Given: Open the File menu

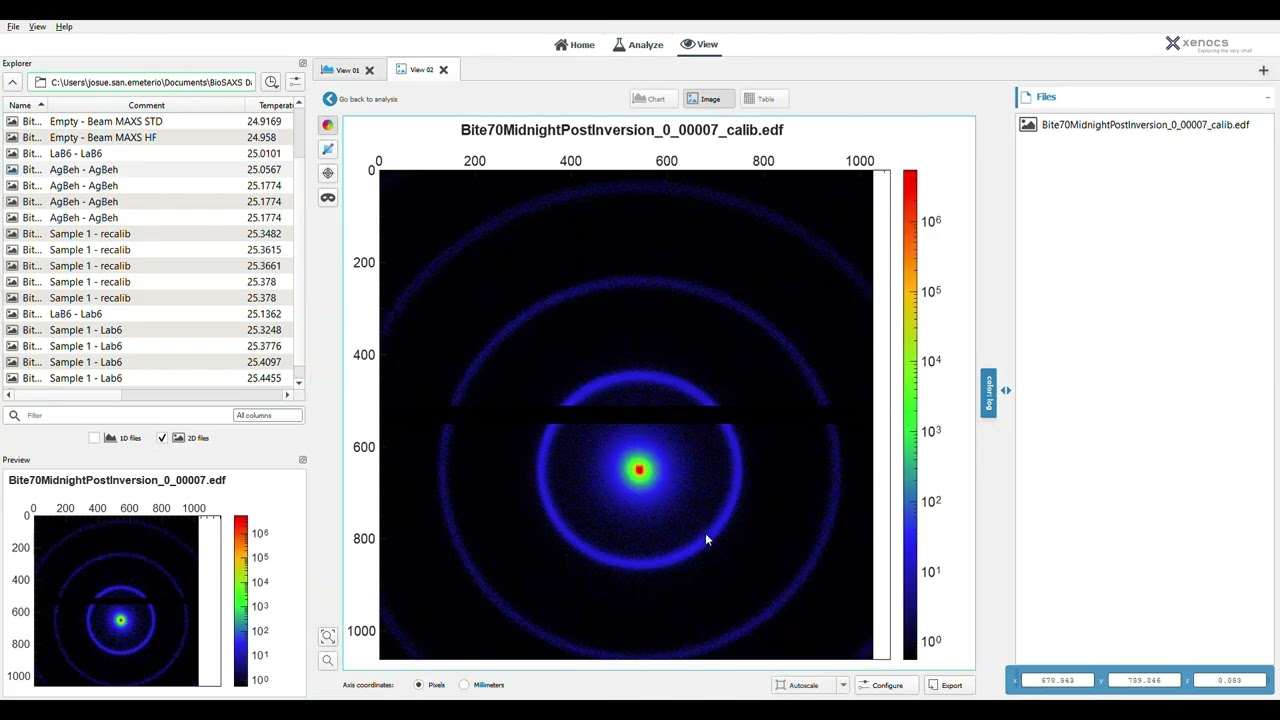Looking at the screenshot, I should [x=13, y=26].
